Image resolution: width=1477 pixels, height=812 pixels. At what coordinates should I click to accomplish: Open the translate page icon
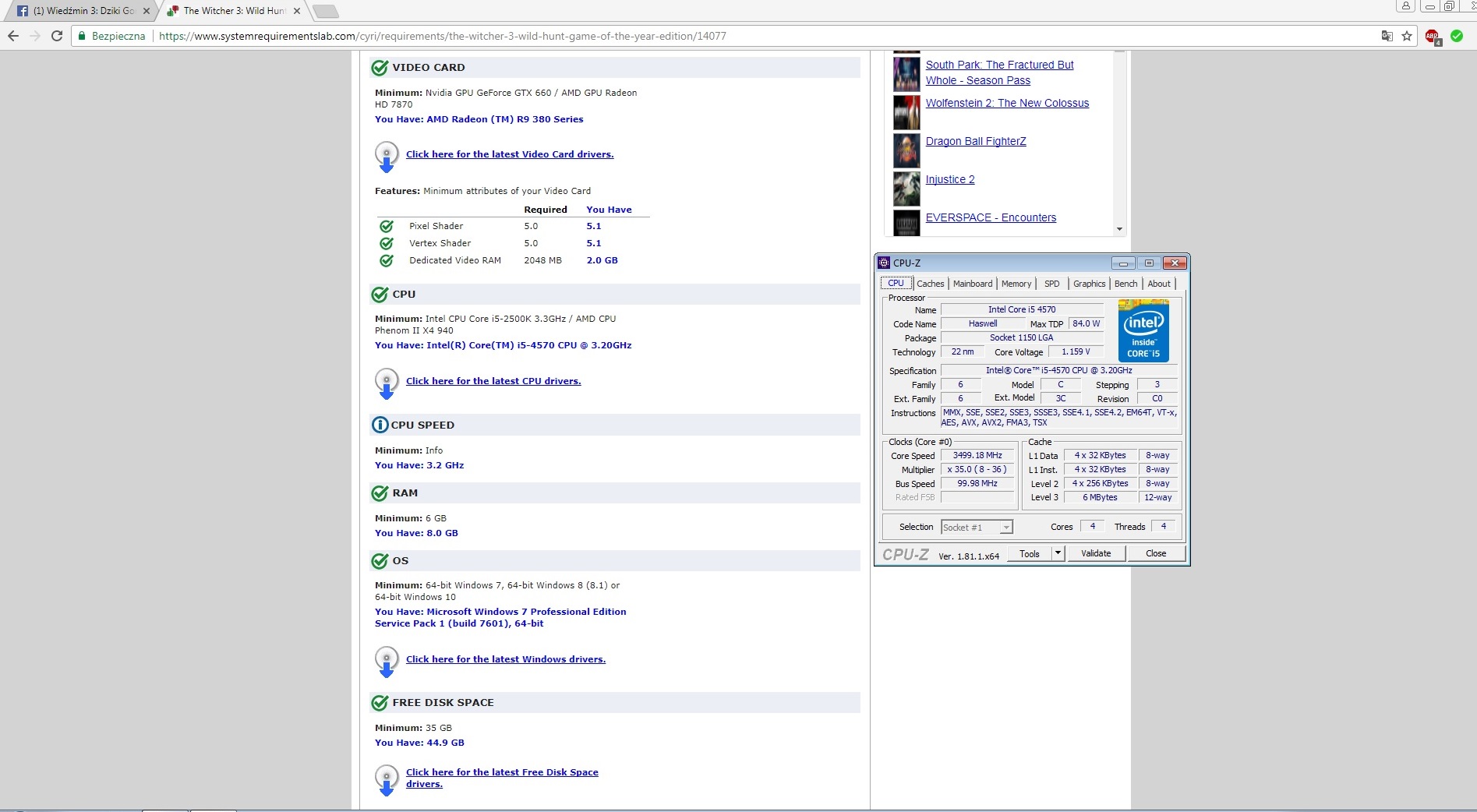1387,36
